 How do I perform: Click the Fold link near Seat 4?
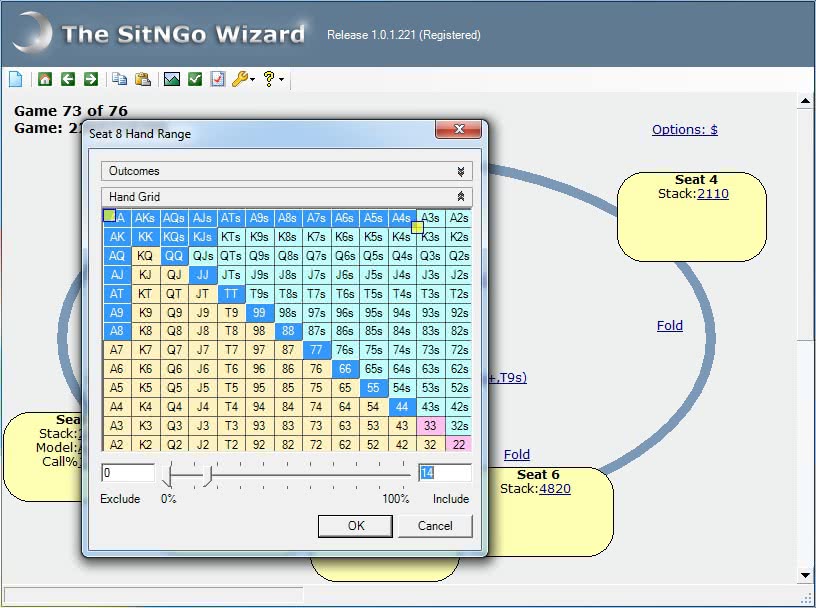(x=670, y=325)
